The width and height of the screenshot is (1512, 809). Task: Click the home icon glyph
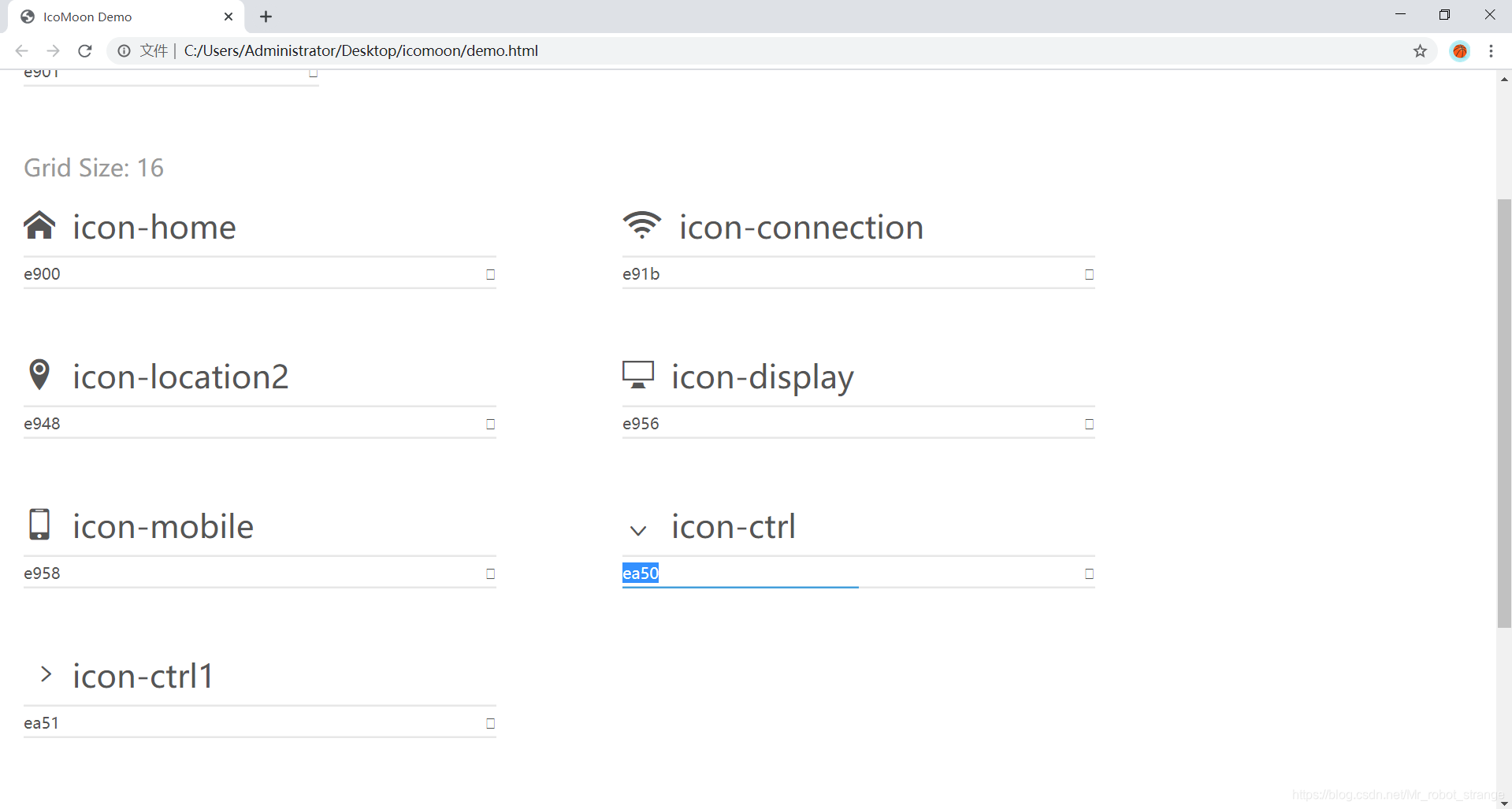39,225
